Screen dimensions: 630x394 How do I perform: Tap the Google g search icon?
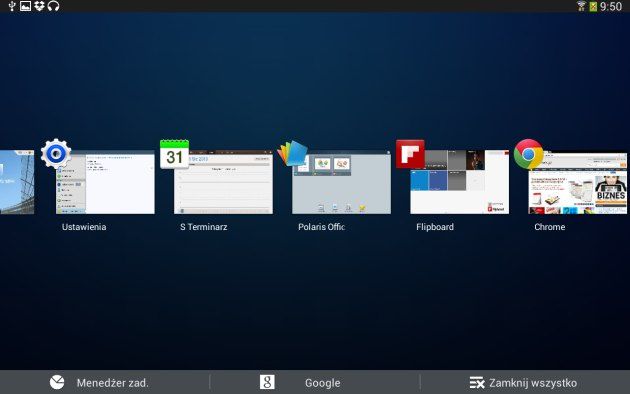pos(267,382)
